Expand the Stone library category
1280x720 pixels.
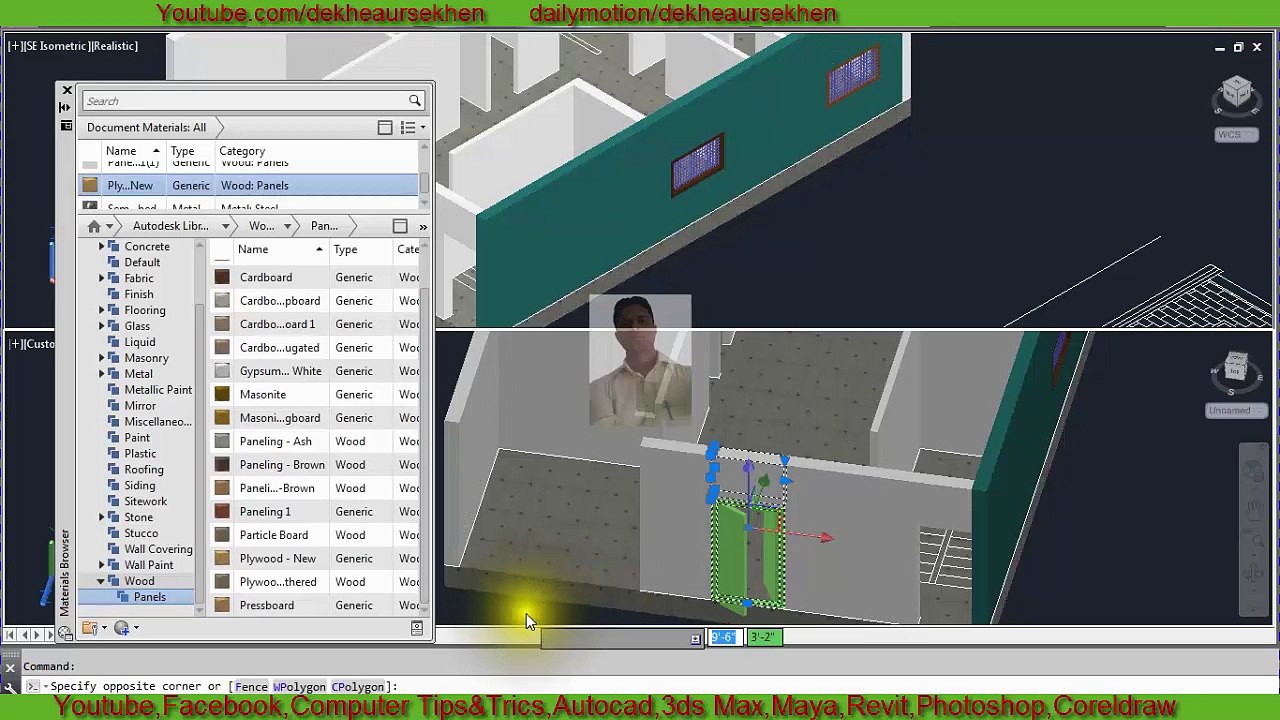(x=101, y=517)
